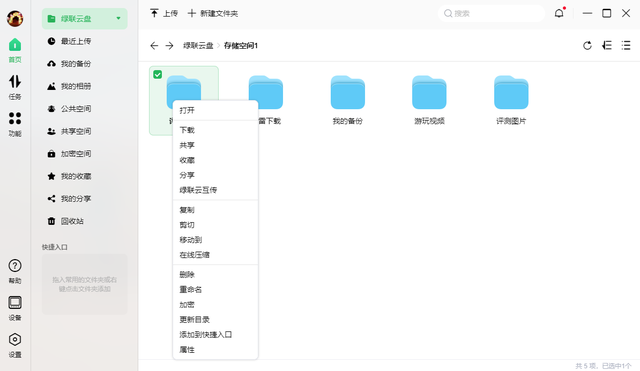
Task: Click into the 搜索 search field
Action: pos(491,13)
